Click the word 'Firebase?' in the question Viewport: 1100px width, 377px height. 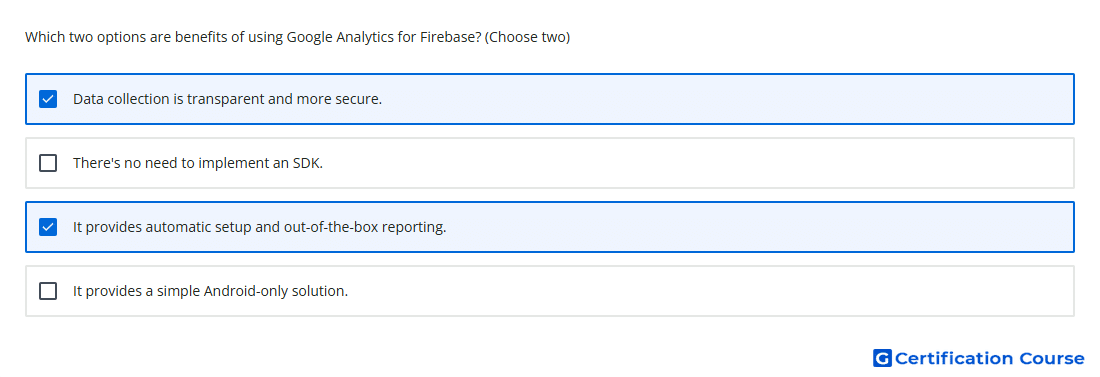450,37
